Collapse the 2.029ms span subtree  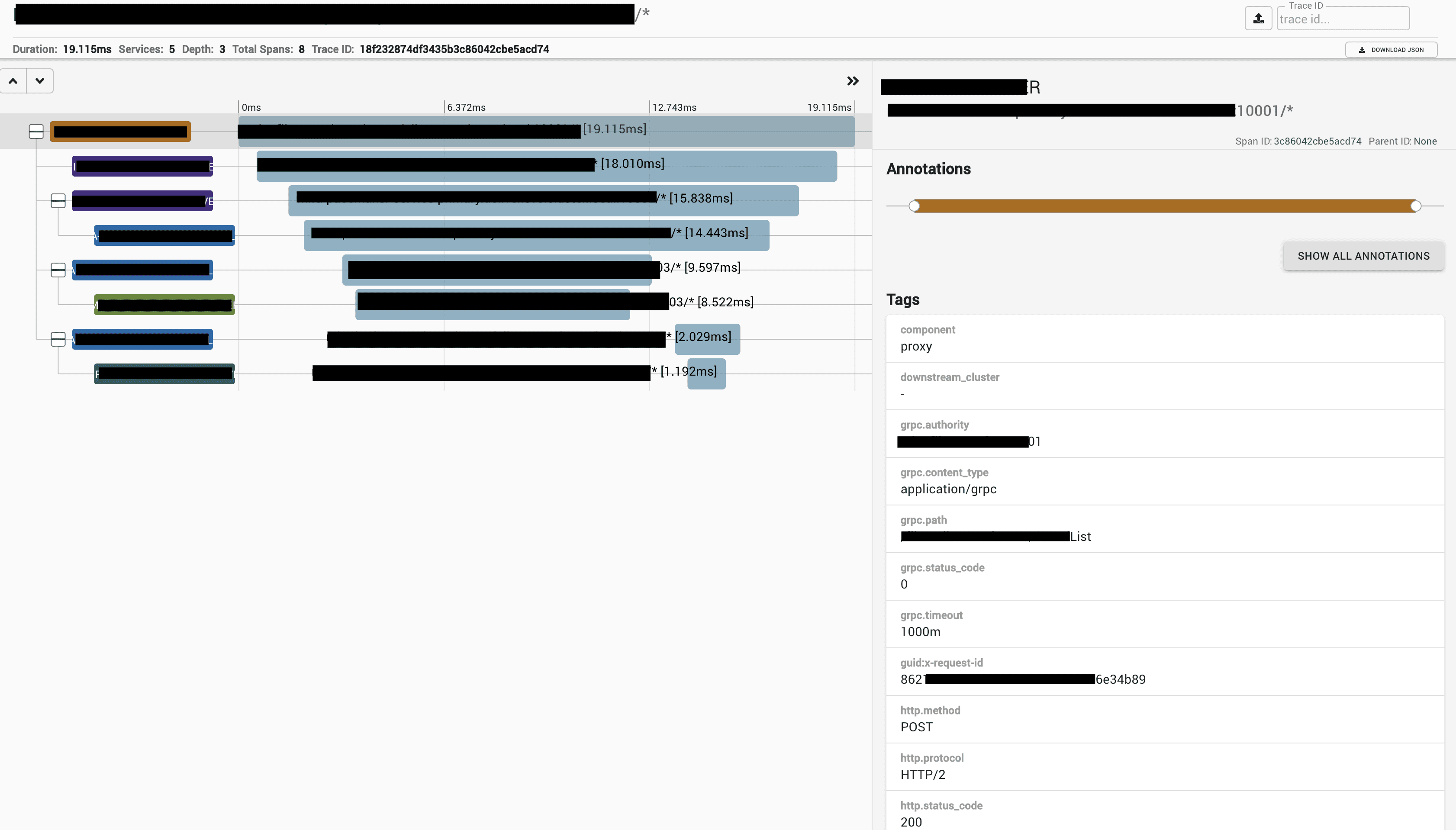[58, 339]
